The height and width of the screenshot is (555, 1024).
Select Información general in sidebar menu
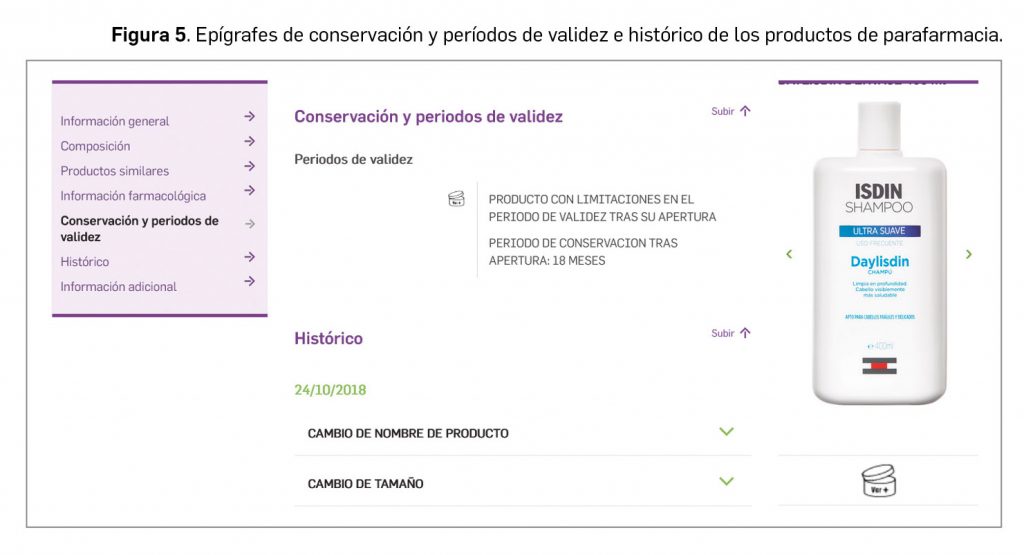[115, 121]
